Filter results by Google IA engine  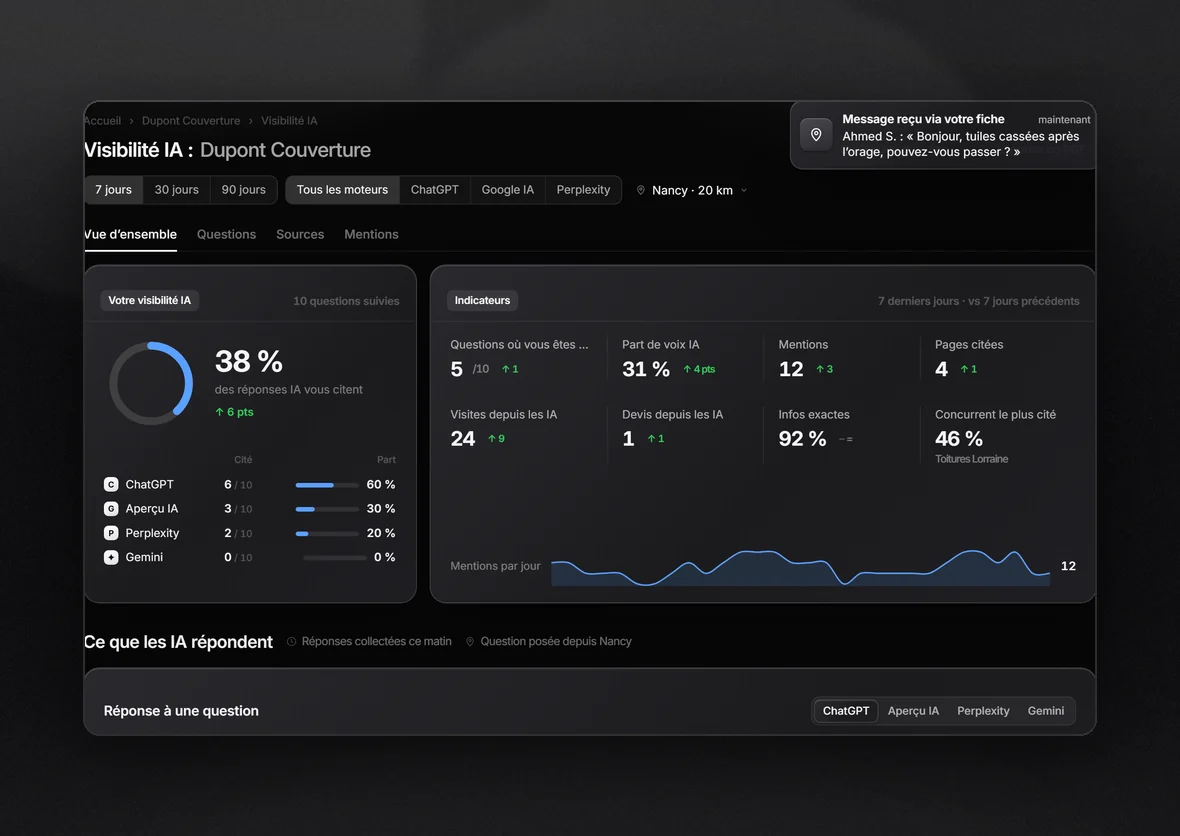tap(508, 190)
